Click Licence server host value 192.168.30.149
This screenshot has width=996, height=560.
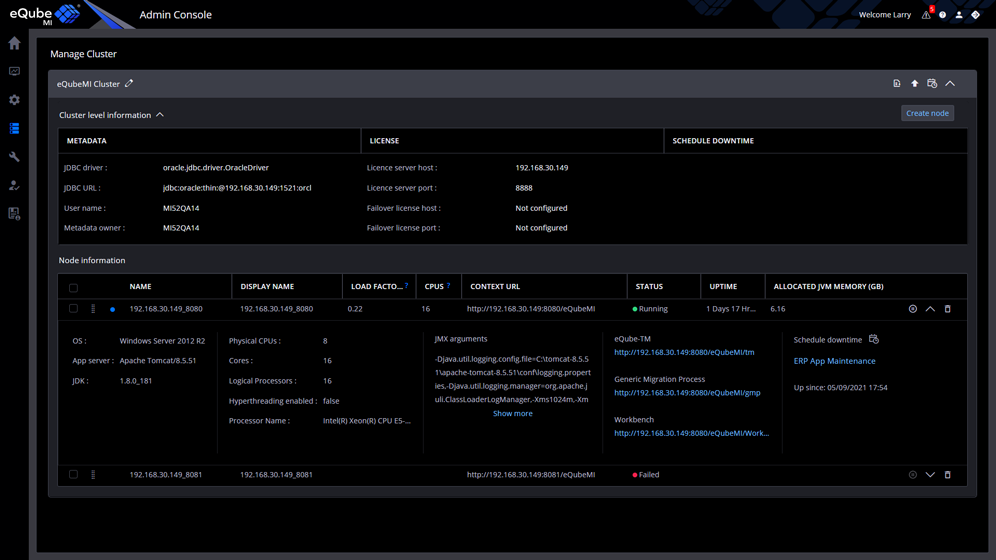coord(542,168)
